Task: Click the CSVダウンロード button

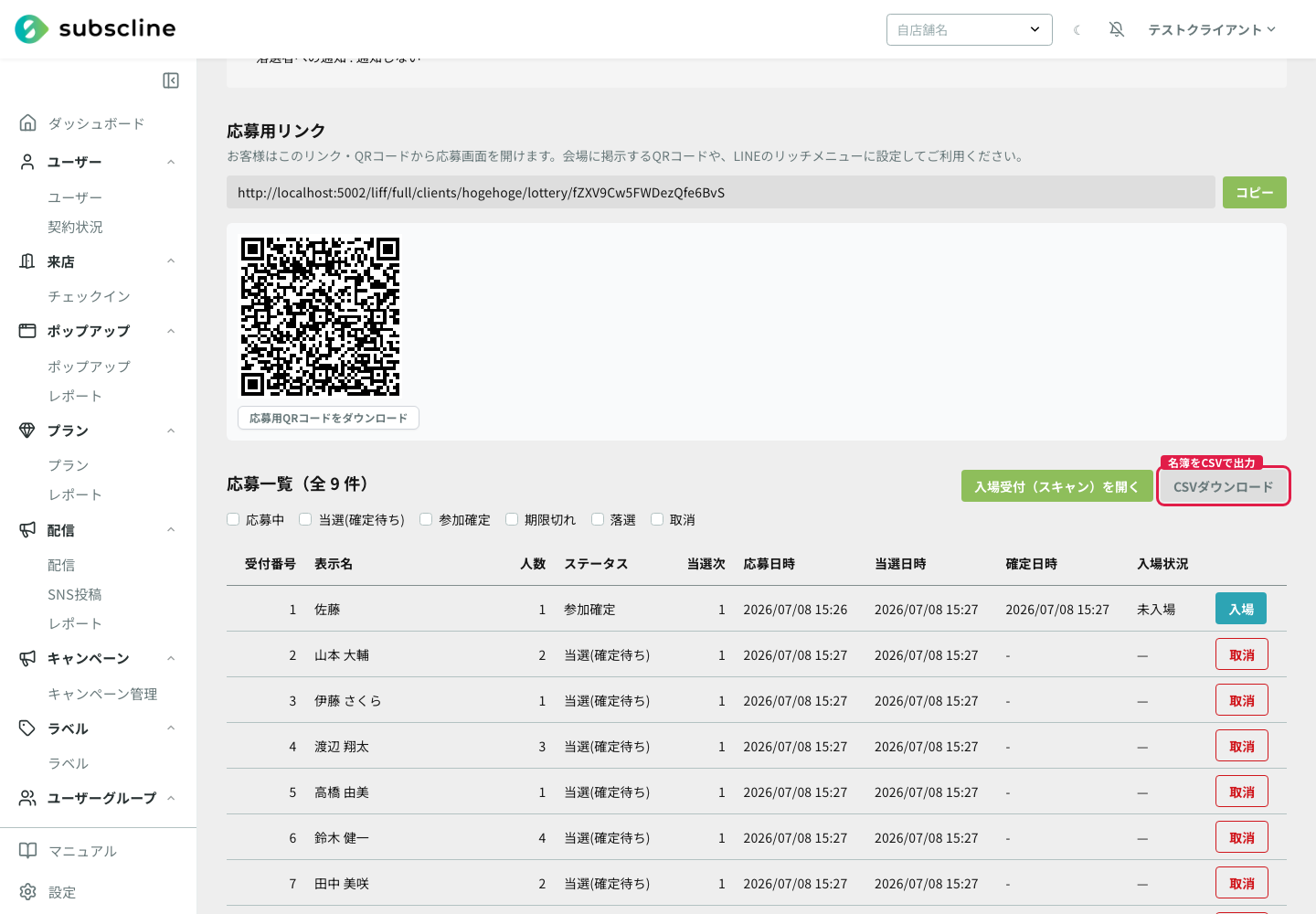Action: tap(1224, 486)
